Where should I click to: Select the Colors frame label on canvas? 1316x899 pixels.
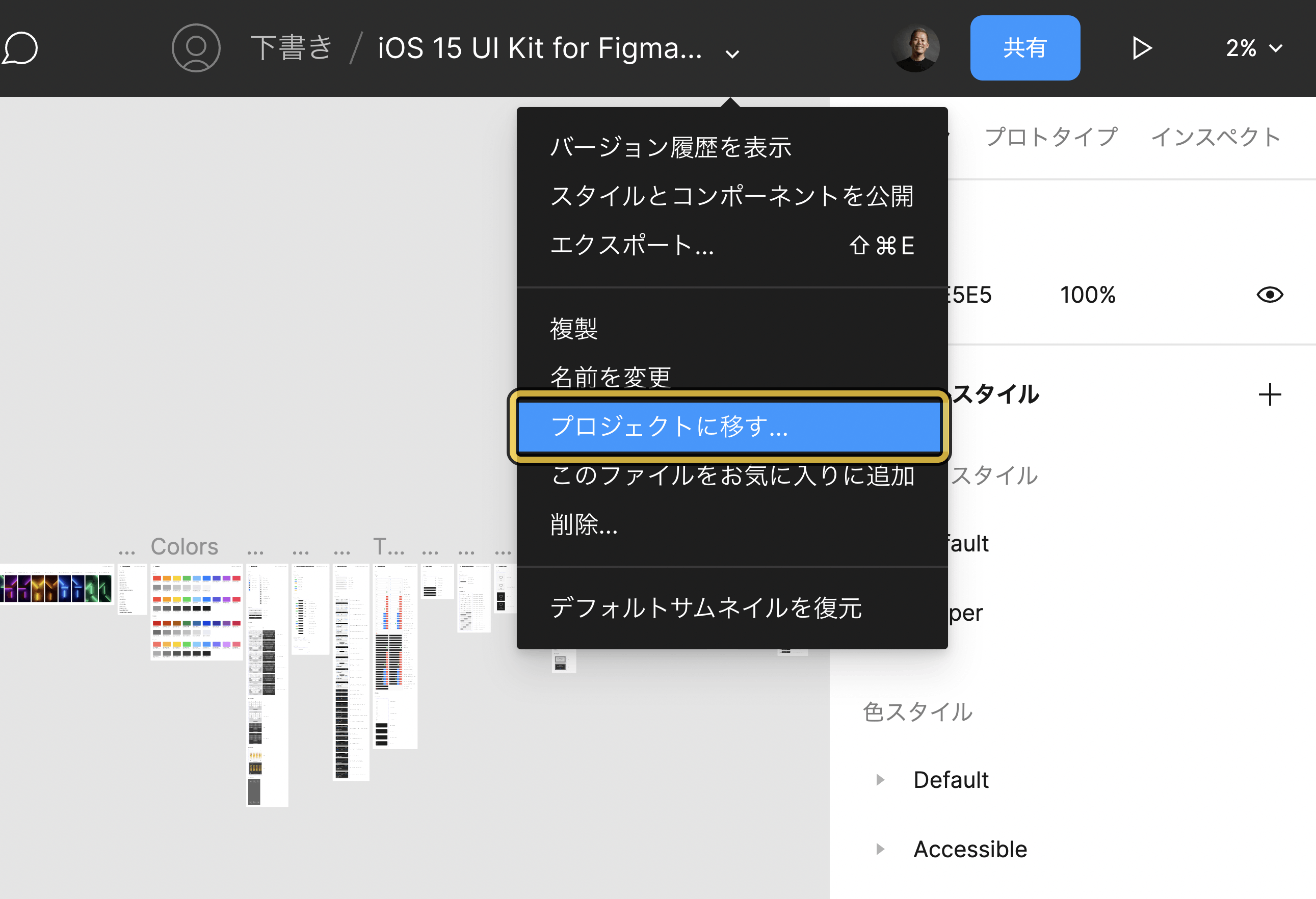(184, 547)
